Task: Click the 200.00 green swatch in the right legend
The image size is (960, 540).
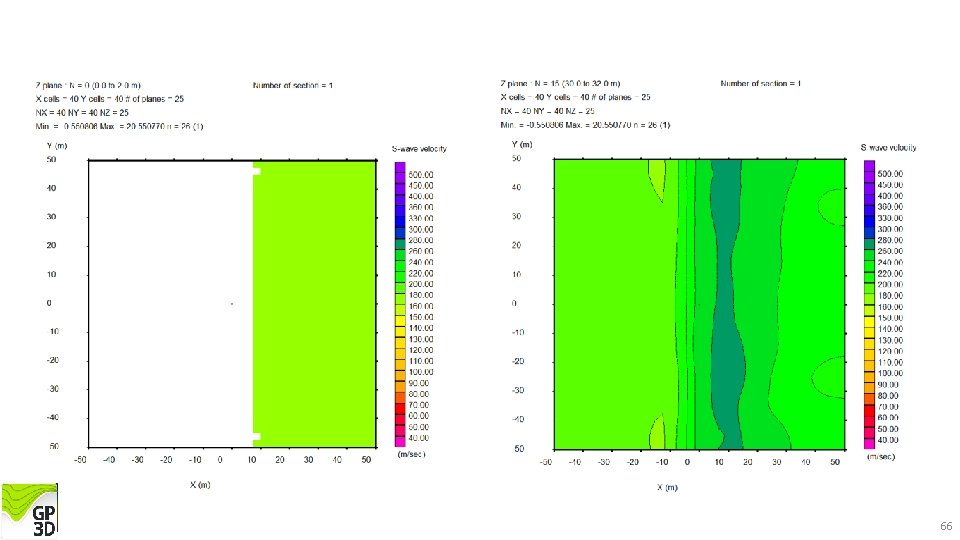Action: [869, 288]
